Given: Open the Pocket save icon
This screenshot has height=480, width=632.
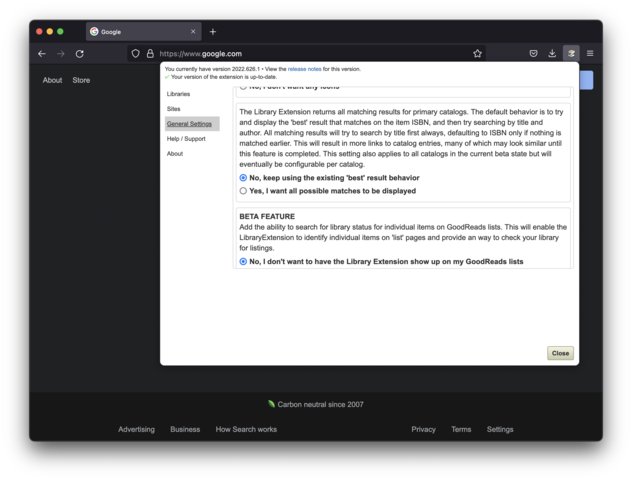Looking at the screenshot, I should click(x=533, y=53).
